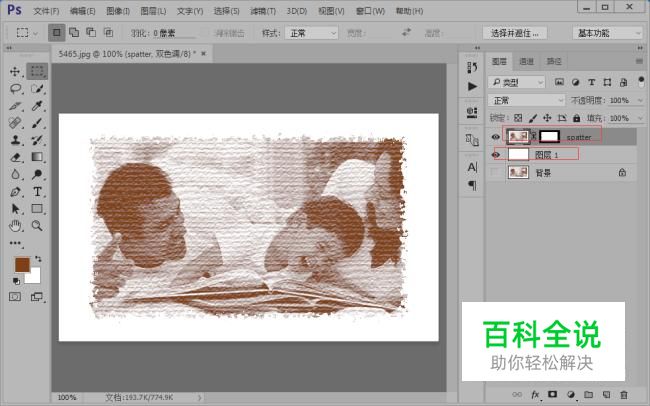This screenshot has width=650, height=406.
Task: Open the 图像(I) menu
Action: point(118,11)
